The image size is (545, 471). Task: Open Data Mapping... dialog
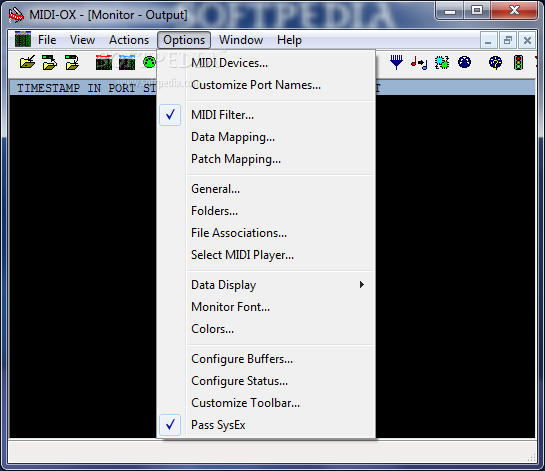266,137
